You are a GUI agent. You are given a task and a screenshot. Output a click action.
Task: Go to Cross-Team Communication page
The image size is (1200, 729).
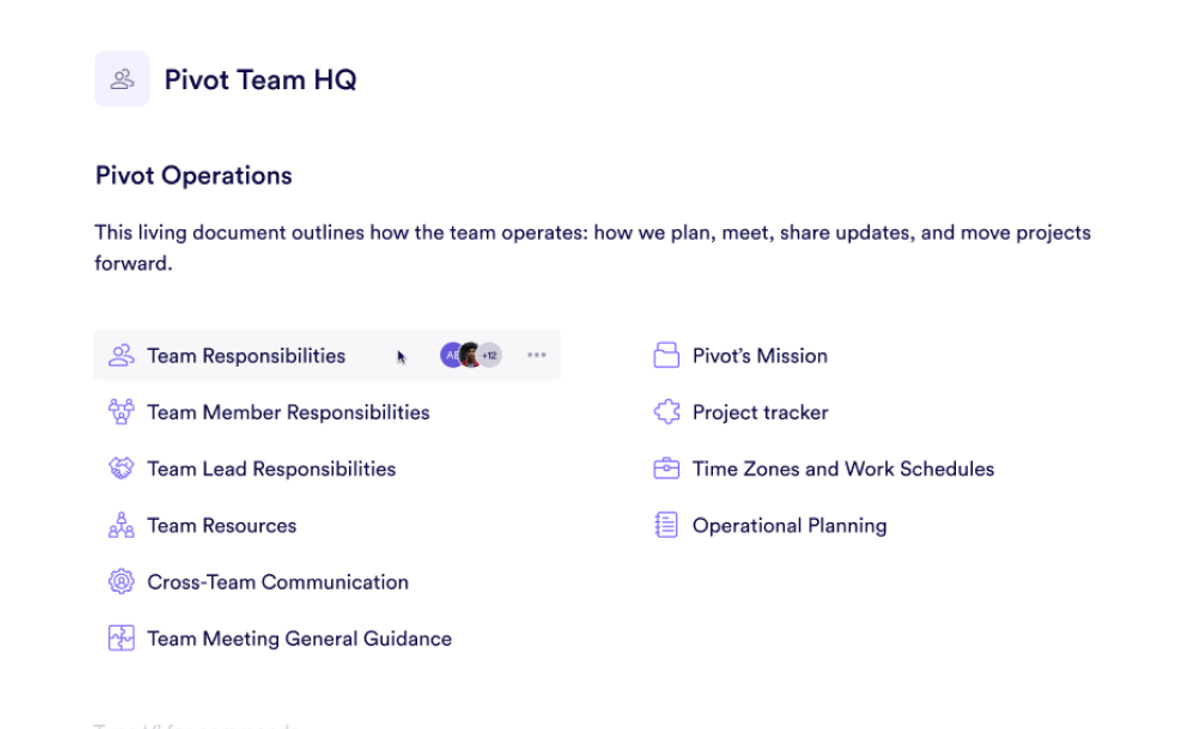pos(278,582)
